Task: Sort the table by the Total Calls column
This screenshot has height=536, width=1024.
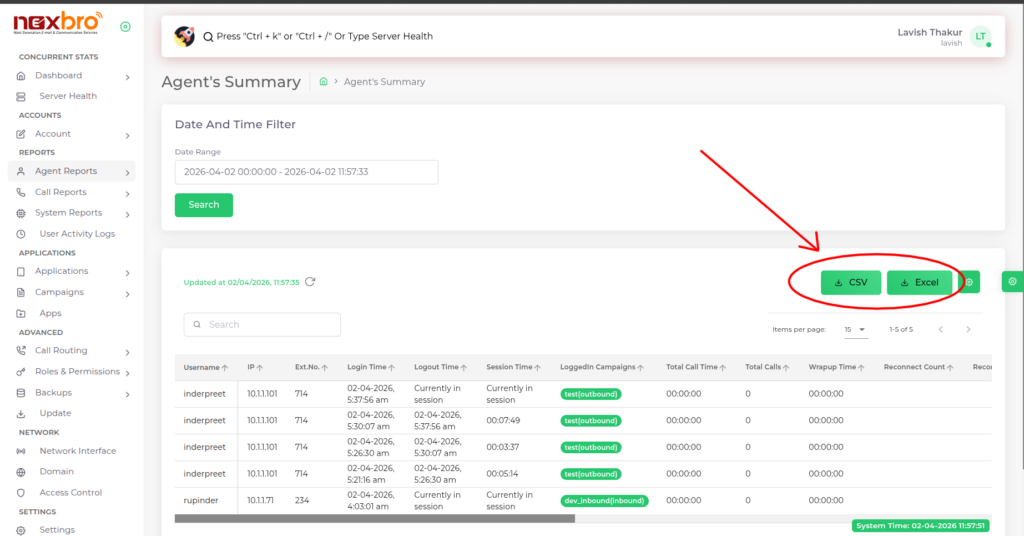Action: [767, 367]
